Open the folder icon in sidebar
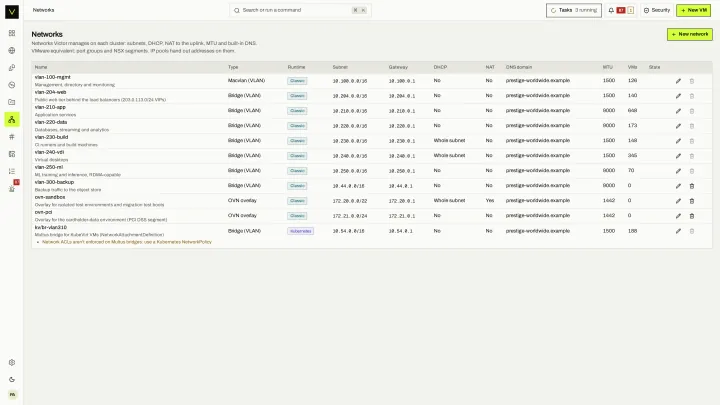The width and height of the screenshot is (720, 405). click(12, 102)
